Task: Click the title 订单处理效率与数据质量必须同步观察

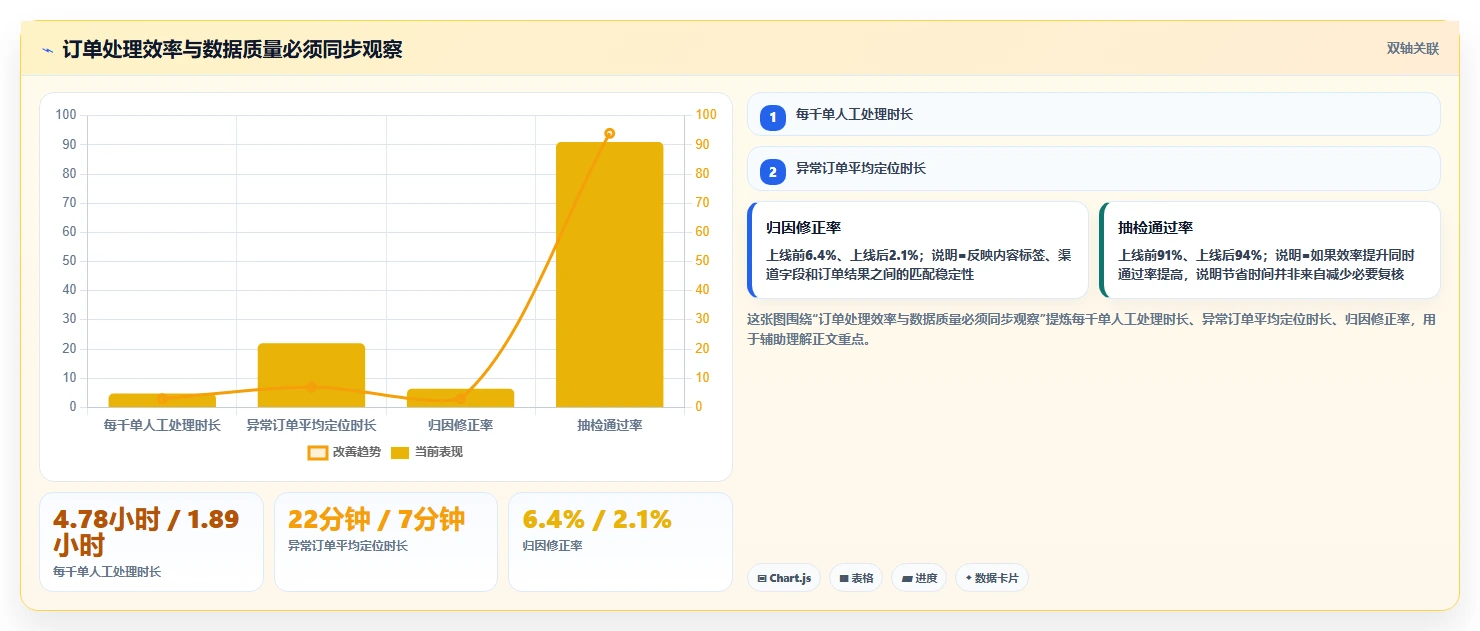Action: click(232, 49)
